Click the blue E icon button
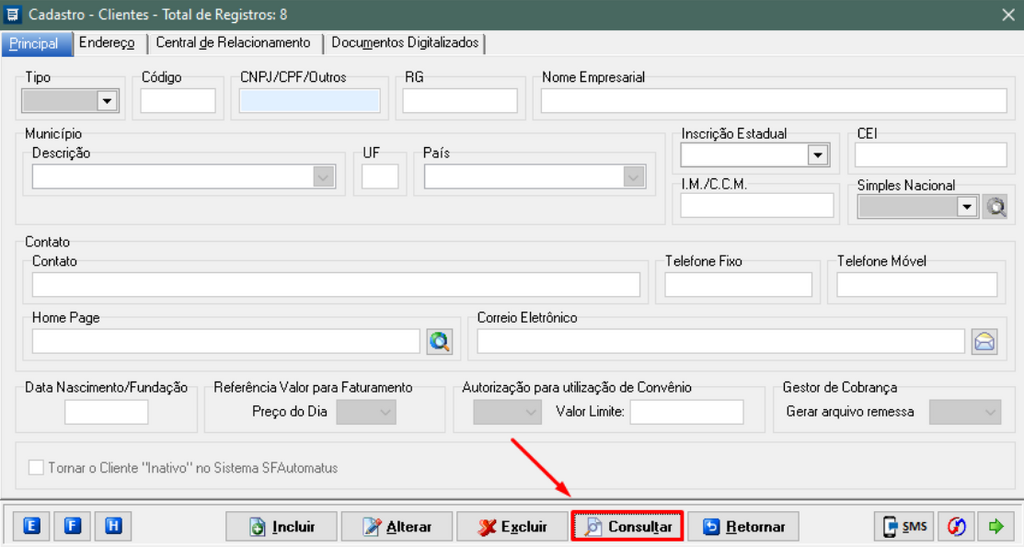The width and height of the screenshot is (1024, 547). point(32,525)
